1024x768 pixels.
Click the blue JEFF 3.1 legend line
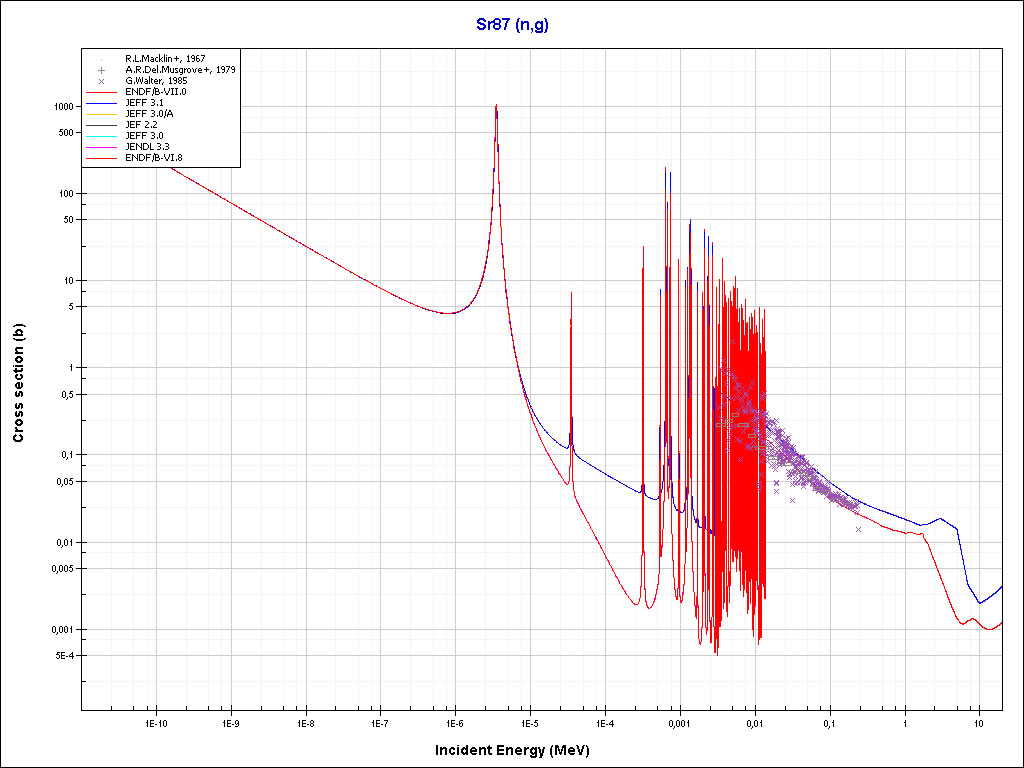point(101,103)
